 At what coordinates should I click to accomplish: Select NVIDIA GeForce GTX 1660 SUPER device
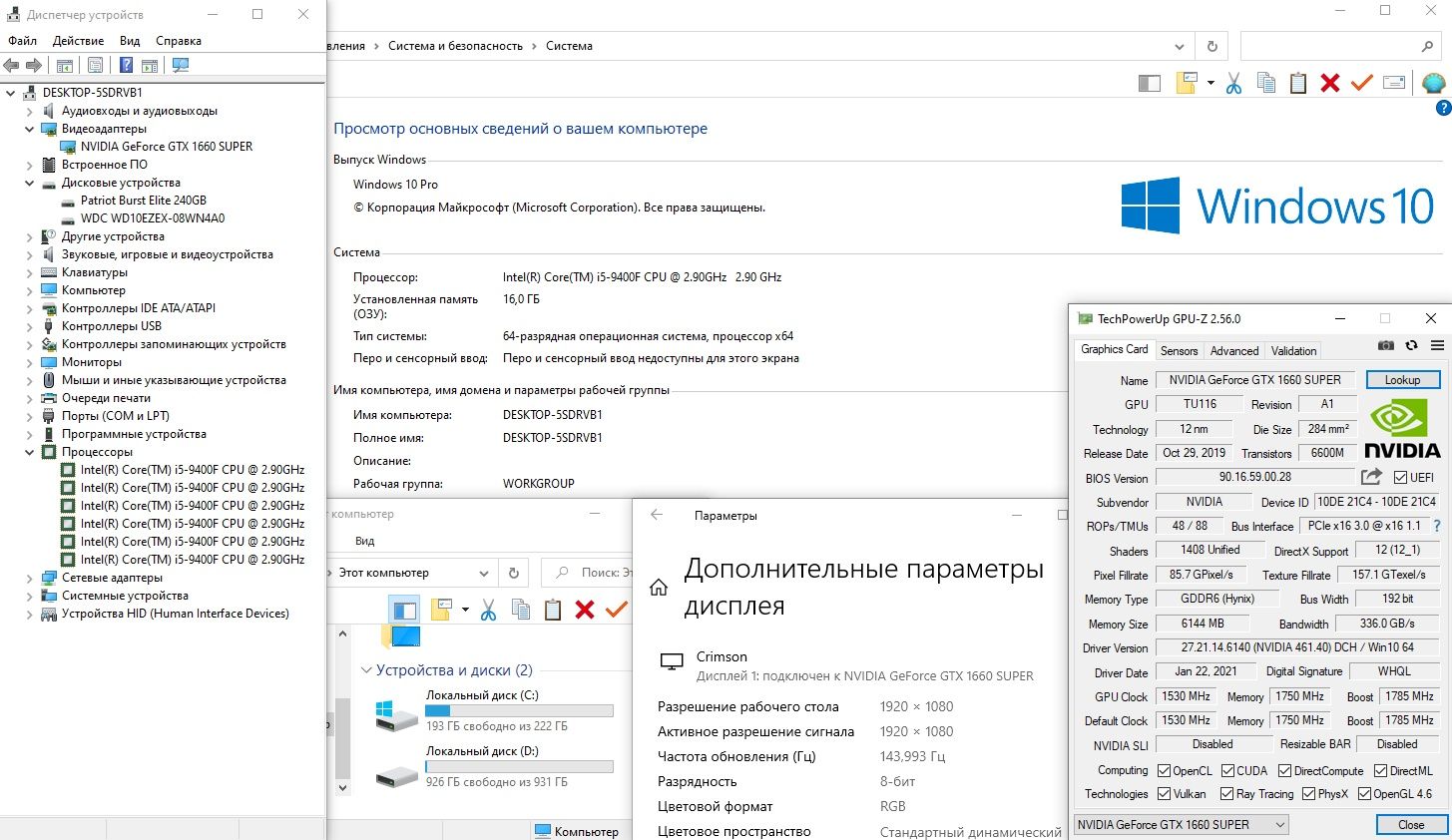[x=167, y=147]
